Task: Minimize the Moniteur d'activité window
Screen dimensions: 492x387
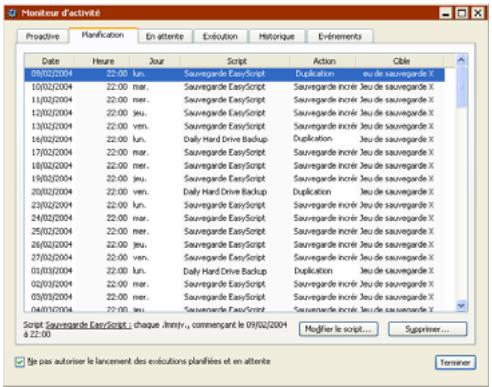Action: coord(446,13)
